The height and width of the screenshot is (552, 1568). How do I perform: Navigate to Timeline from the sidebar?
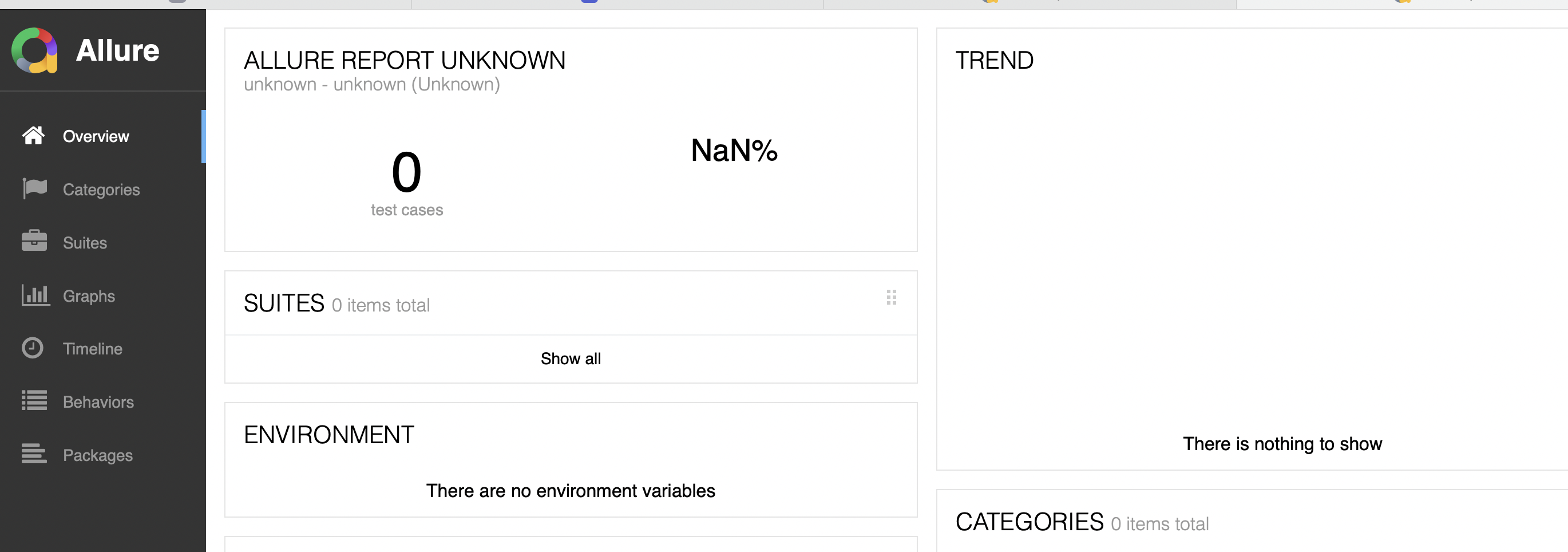[92, 348]
